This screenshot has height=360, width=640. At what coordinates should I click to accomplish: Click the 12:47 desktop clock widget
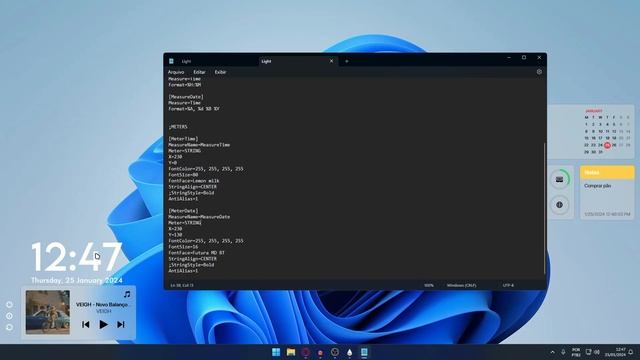point(77,257)
